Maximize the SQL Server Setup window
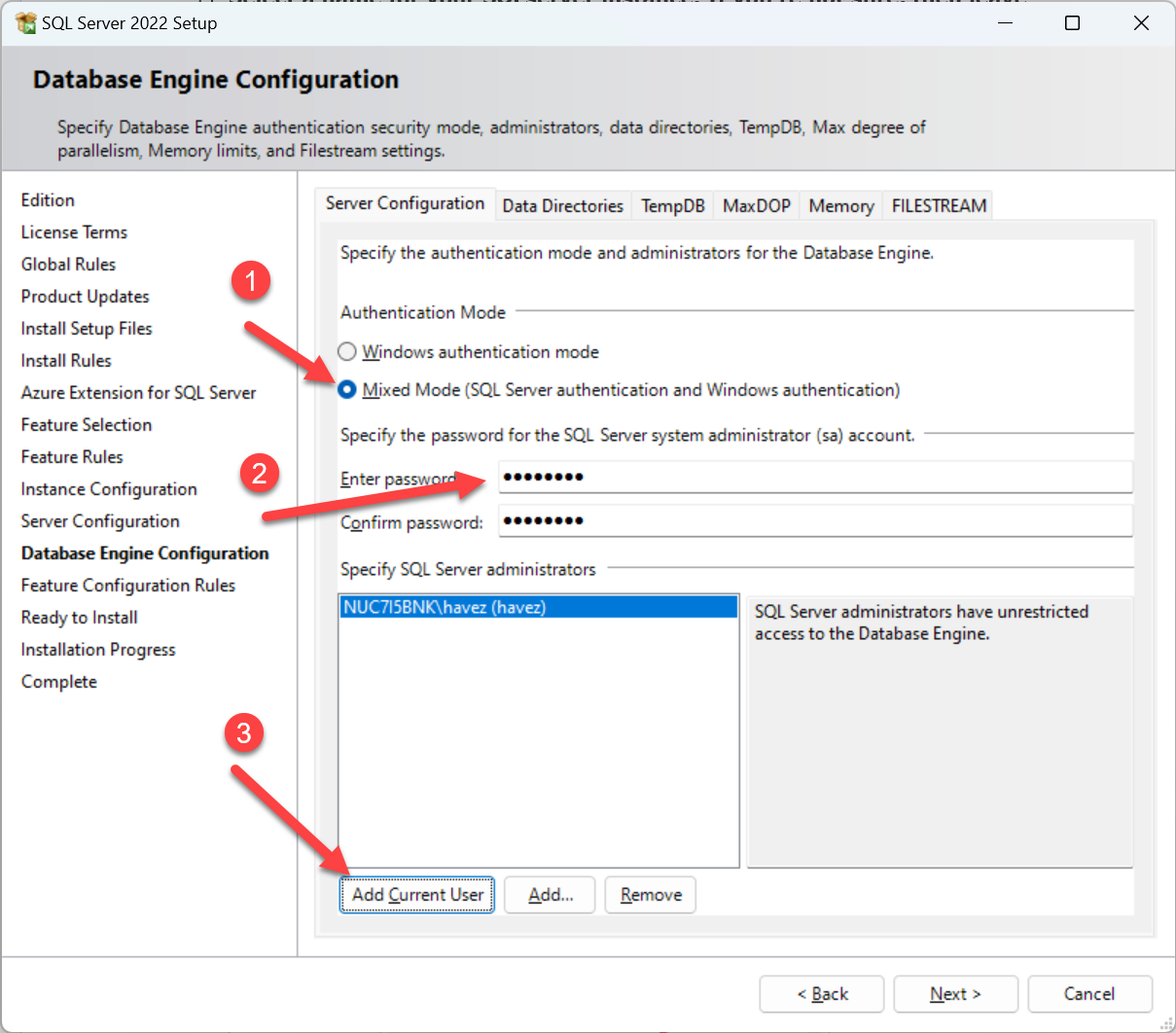Screen dimensions: 1176x1033 1073,23
